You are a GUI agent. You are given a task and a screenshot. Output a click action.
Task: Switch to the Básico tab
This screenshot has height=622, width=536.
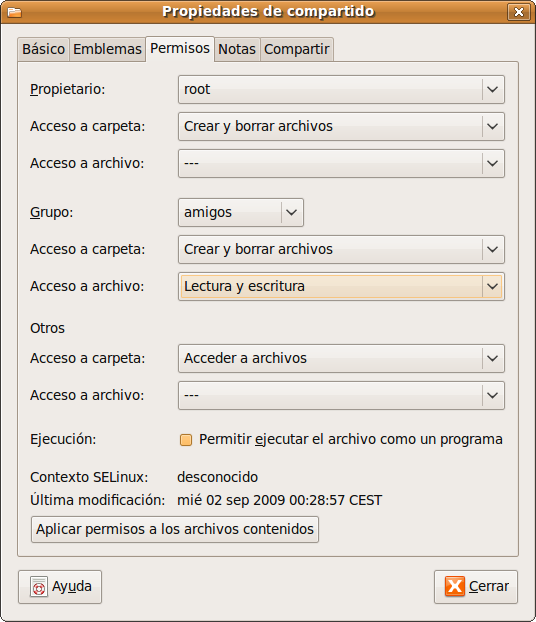point(43,50)
